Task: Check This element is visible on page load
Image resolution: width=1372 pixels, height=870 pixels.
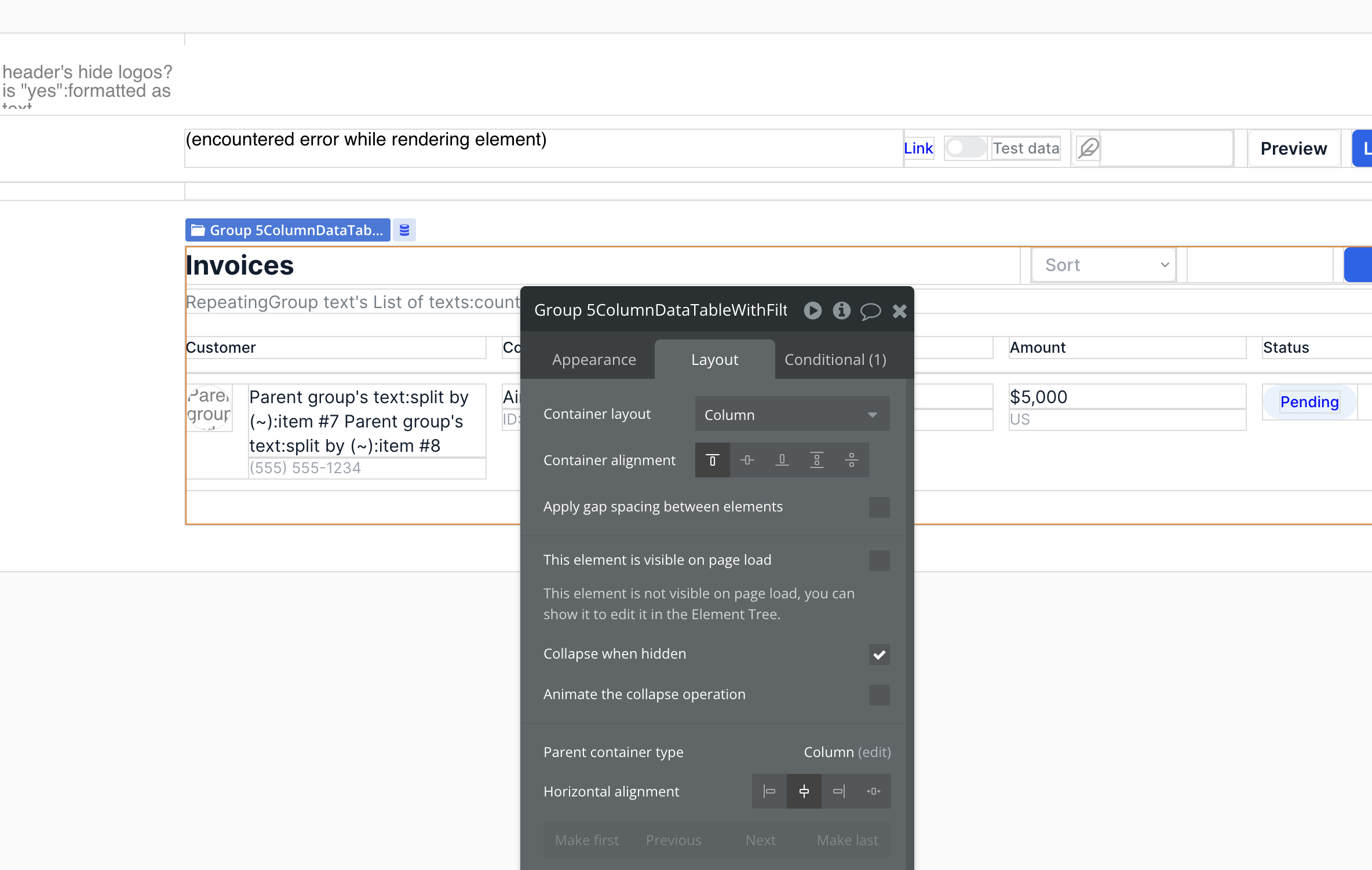Action: [x=879, y=560]
